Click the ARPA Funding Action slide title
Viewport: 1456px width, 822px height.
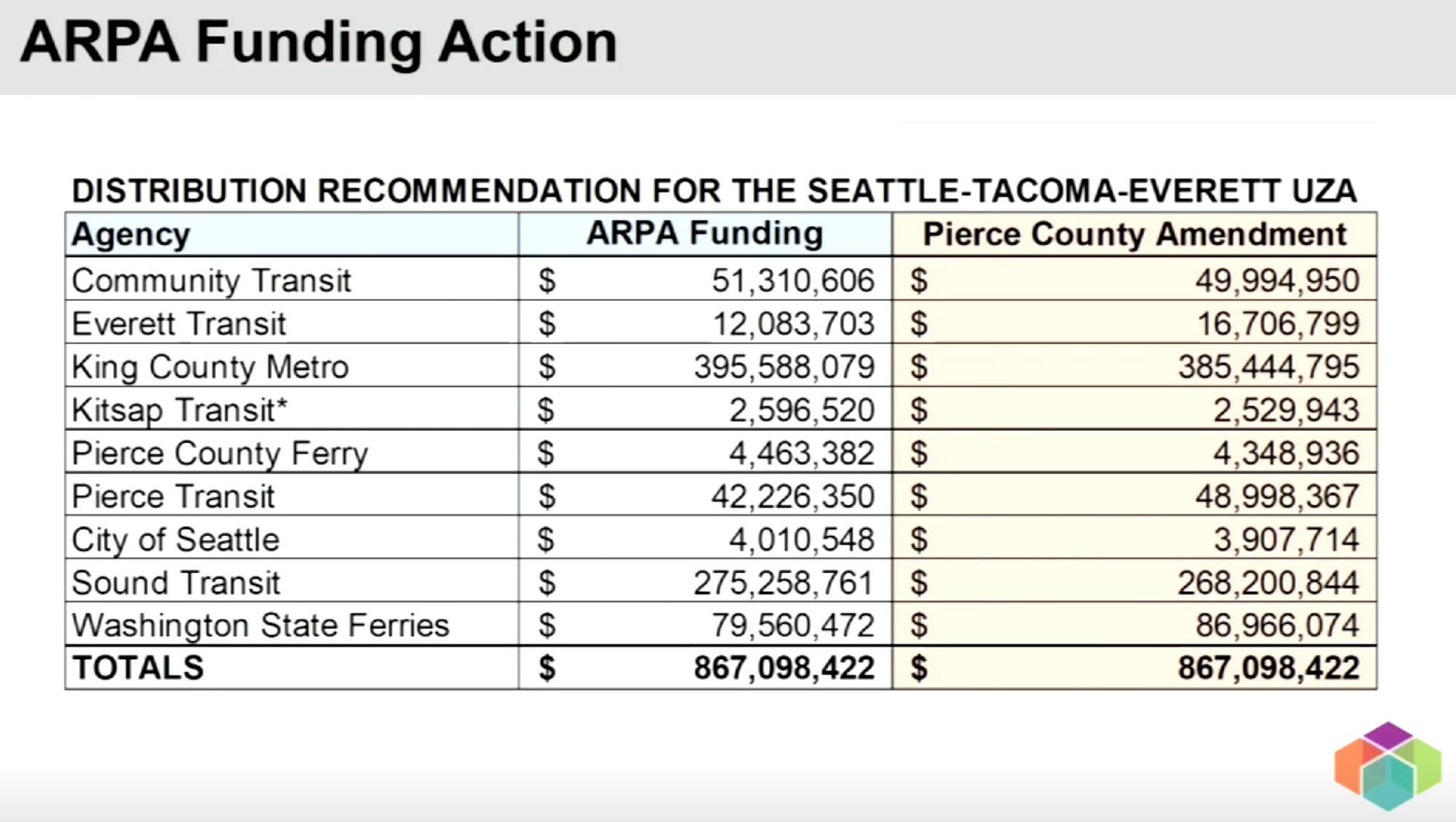tap(319, 42)
